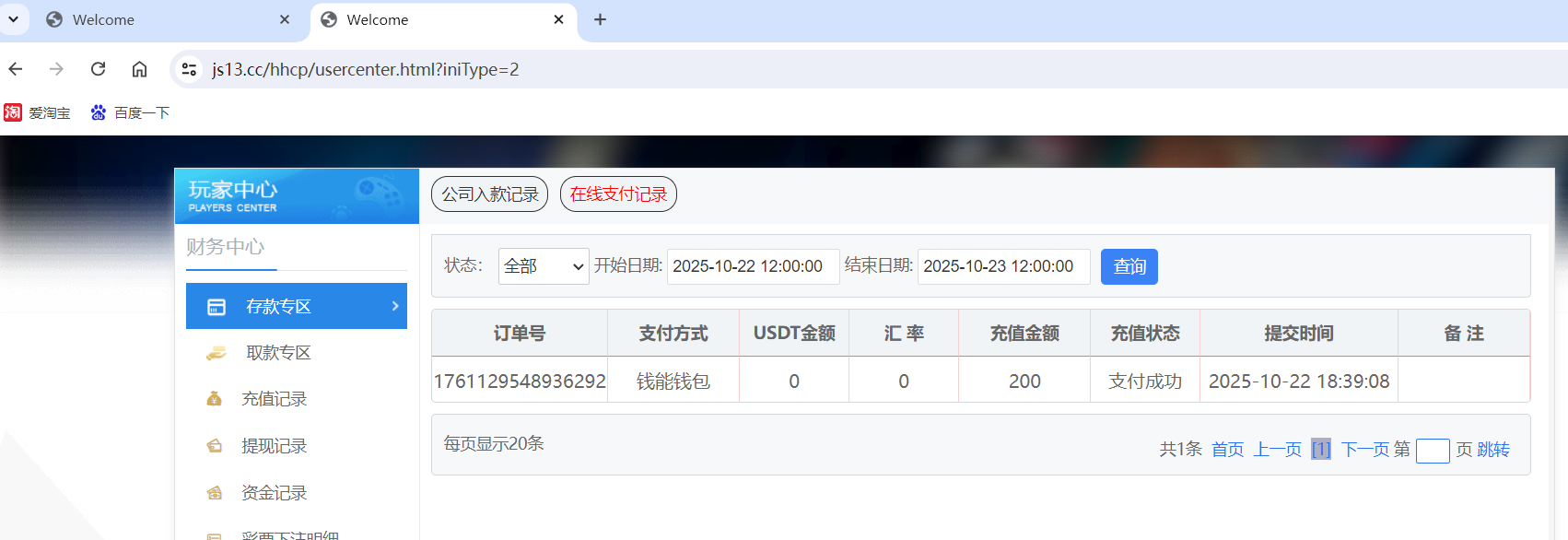Go to 上一页 previous page
Screen dimensions: 1568x540
(1277, 450)
